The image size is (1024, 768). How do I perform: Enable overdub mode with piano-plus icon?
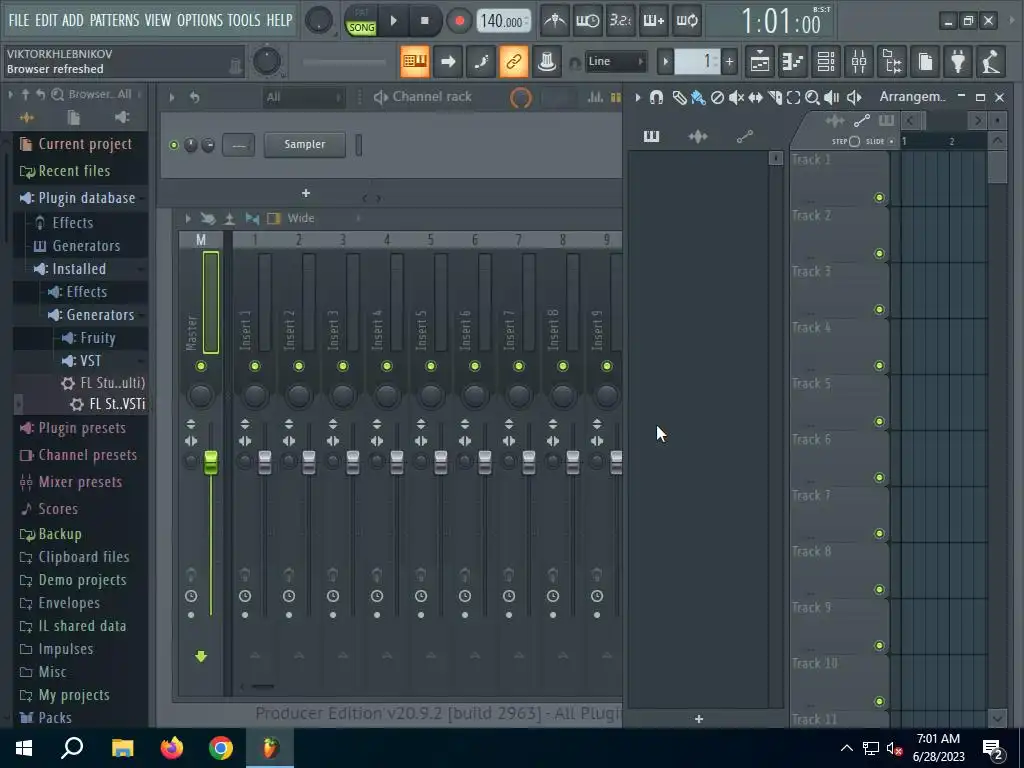[x=654, y=21]
